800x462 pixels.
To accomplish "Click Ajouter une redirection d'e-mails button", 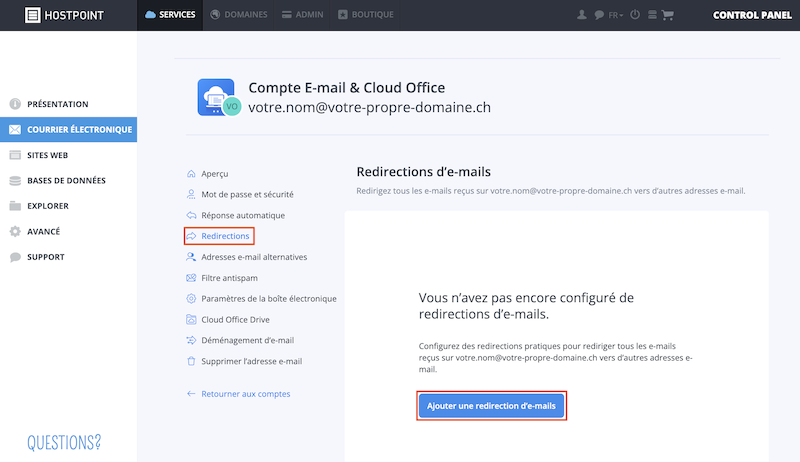I will [491, 406].
